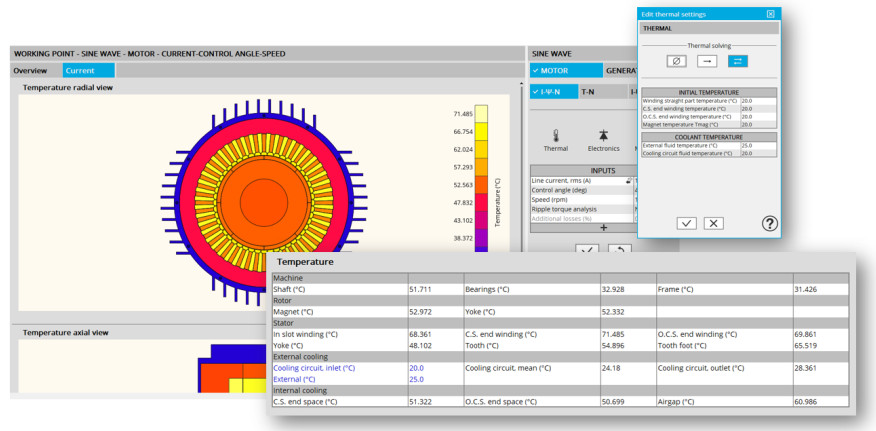Select iterative two-way thermal solving
This screenshot has height=431, width=876.
(x=737, y=61)
